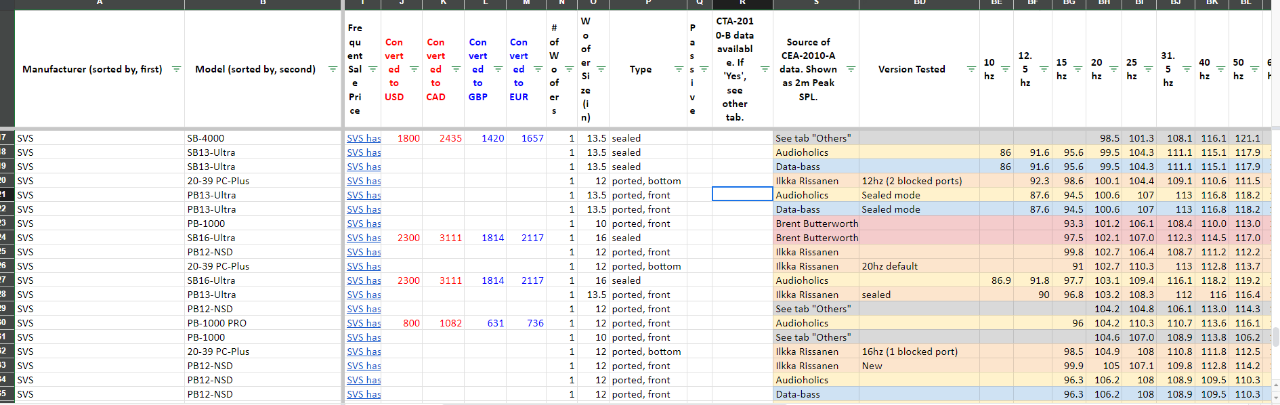Click the Converted to GBP filter icon
The image size is (1280, 405).
[x=497, y=69]
